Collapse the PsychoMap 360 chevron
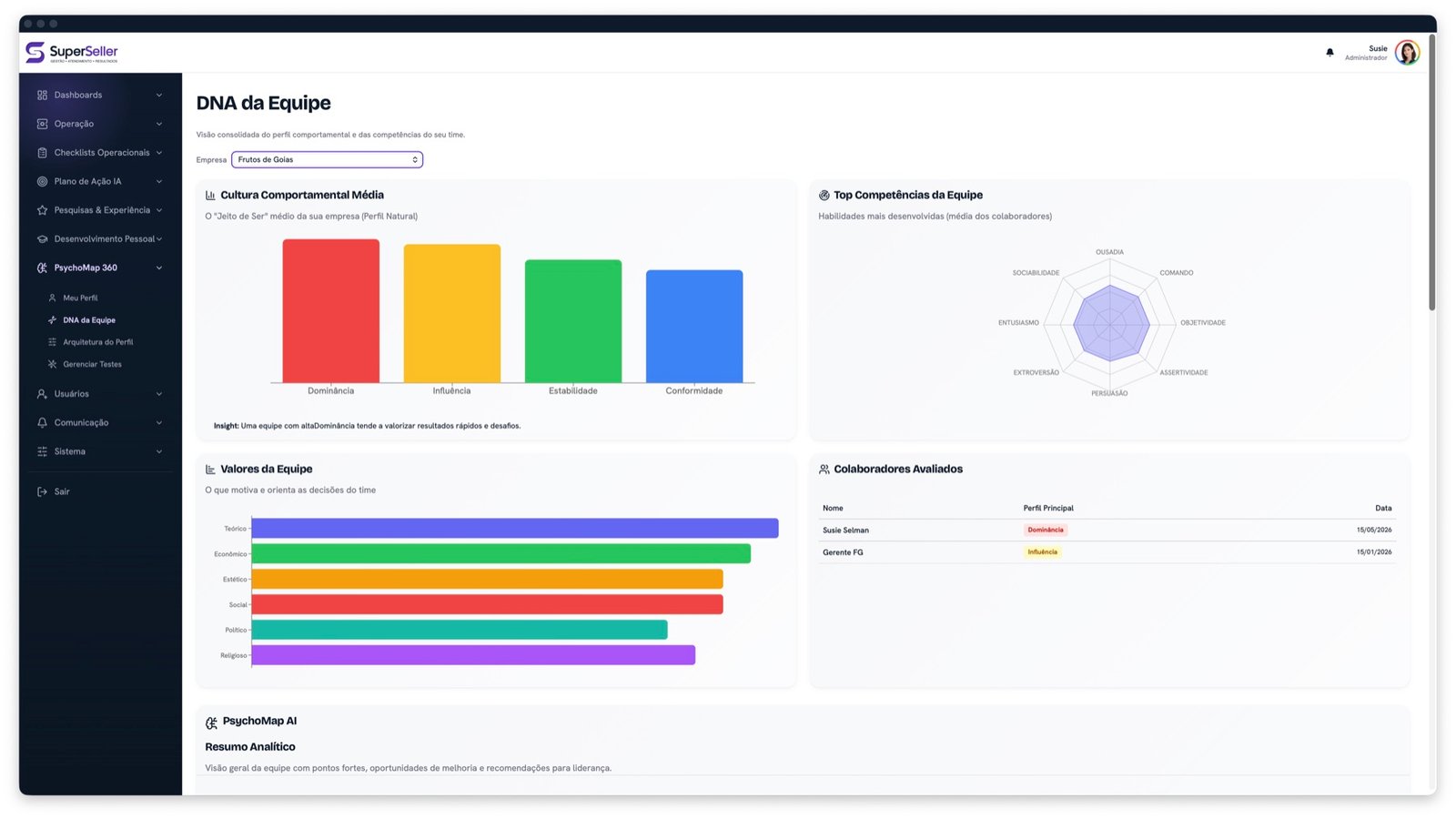Viewport: 1456px width, 819px height. tap(159, 268)
